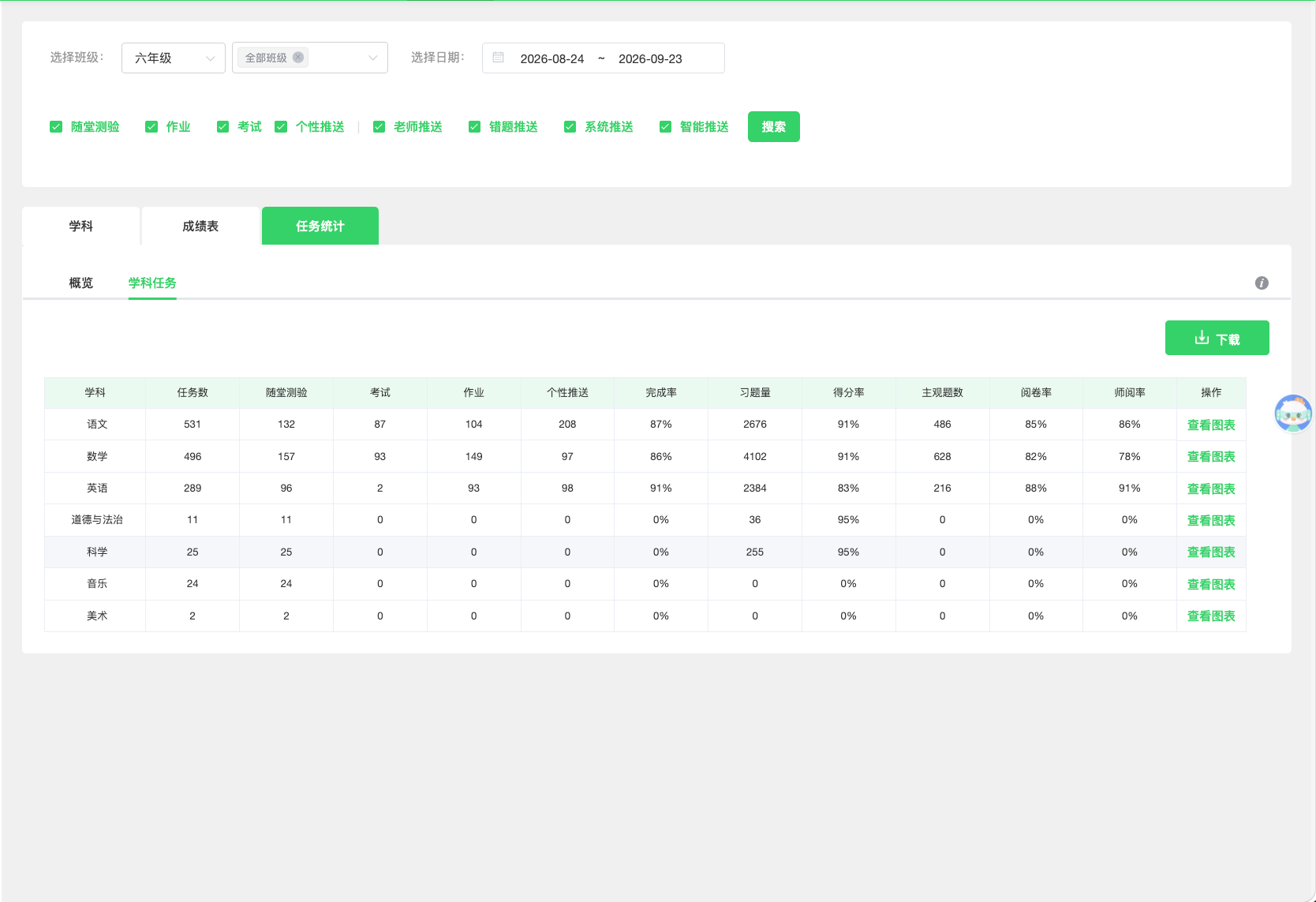The height and width of the screenshot is (902, 1316).
Task: Click start date 2026-08-24 field
Action: [552, 58]
